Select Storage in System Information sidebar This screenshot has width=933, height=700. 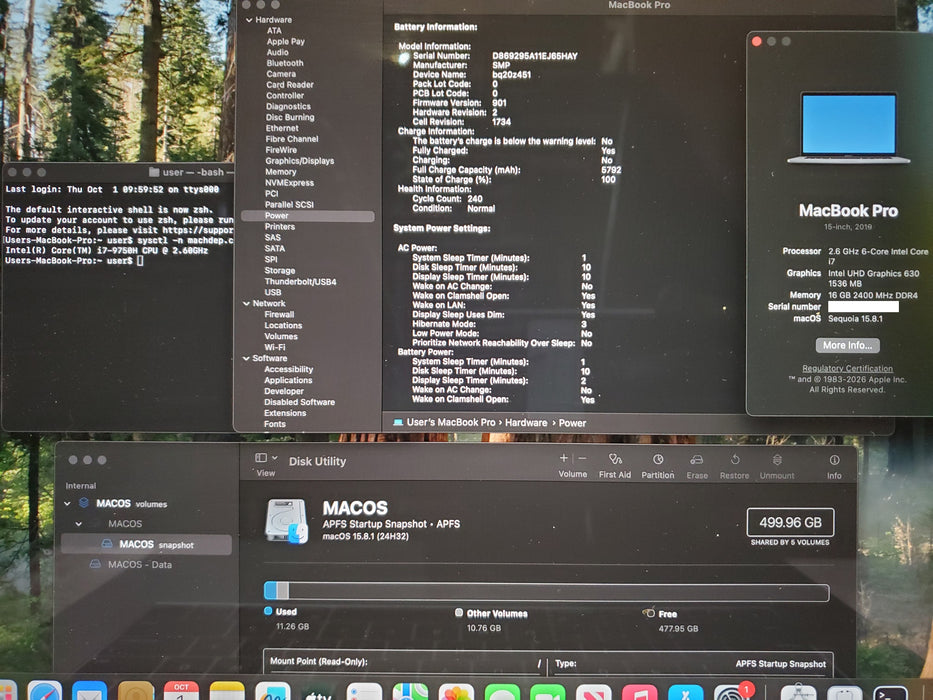[280, 270]
